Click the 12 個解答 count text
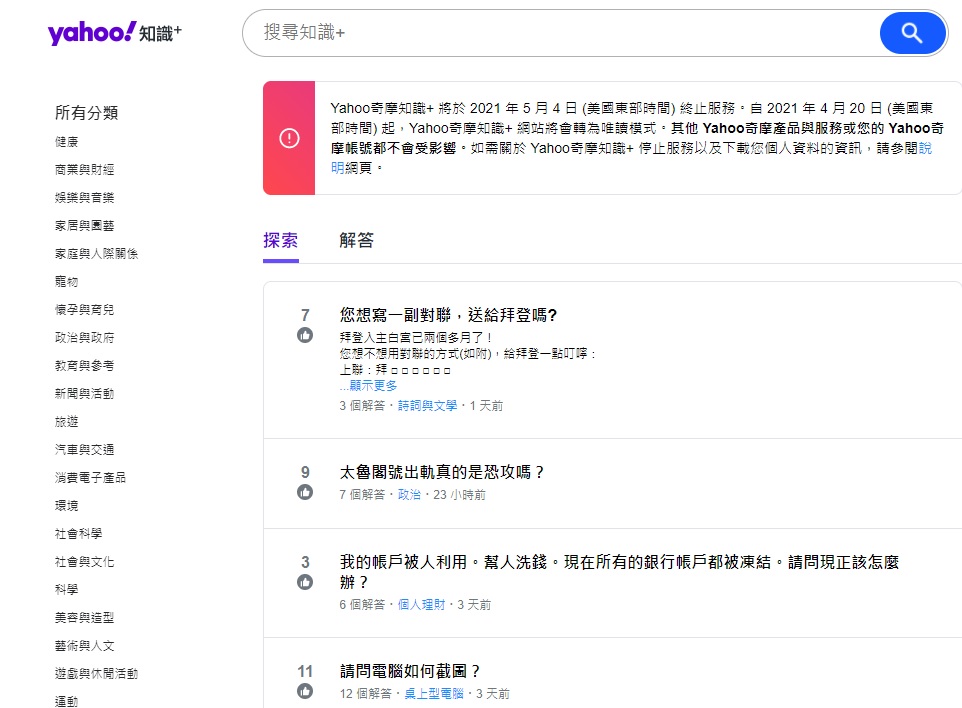 (366, 693)
